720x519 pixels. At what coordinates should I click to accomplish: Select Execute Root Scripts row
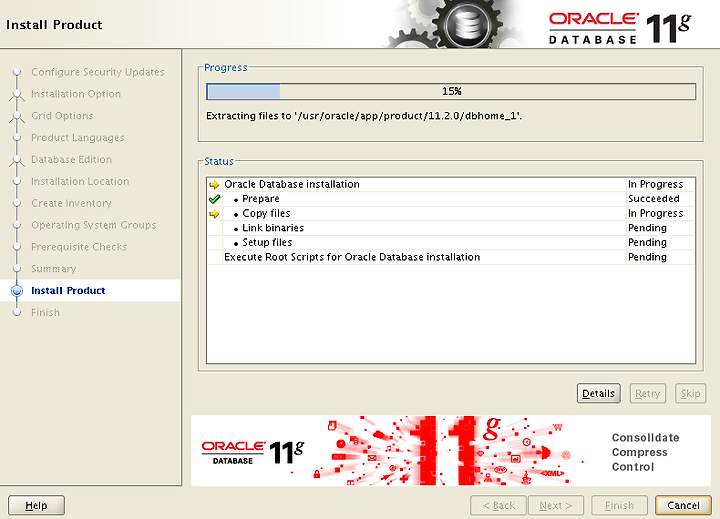[x=451, y=257]
